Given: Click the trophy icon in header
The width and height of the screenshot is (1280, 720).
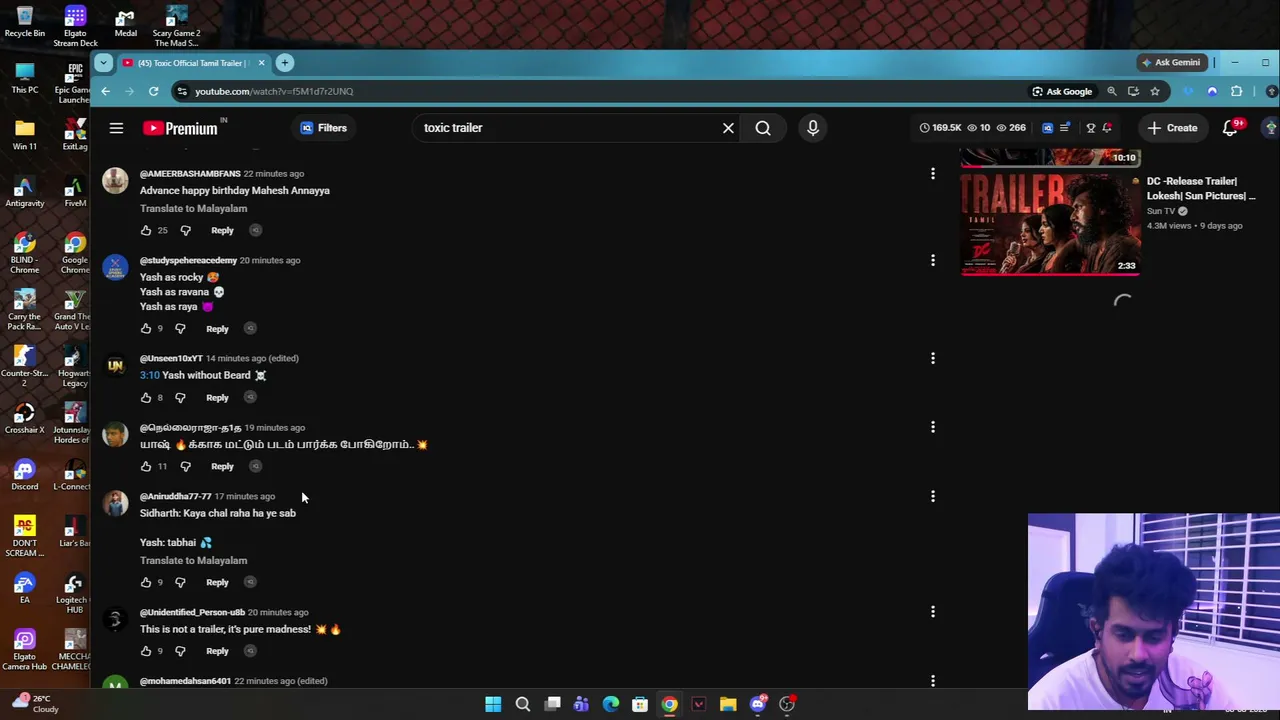Looking at the screenshot, I should tap(1091, 128).
